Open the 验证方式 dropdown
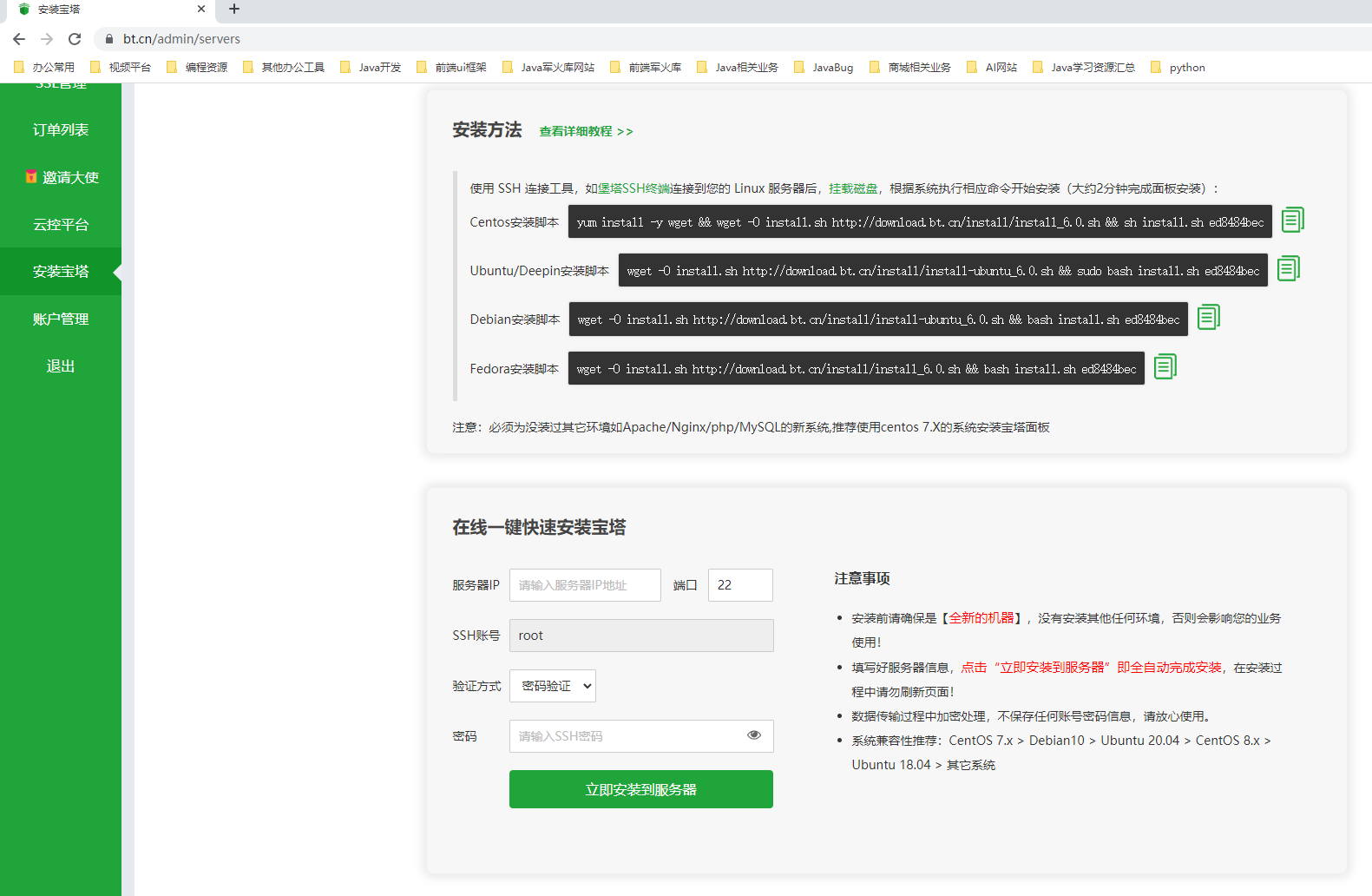1372x896 pixels. [x=553, y=686]
